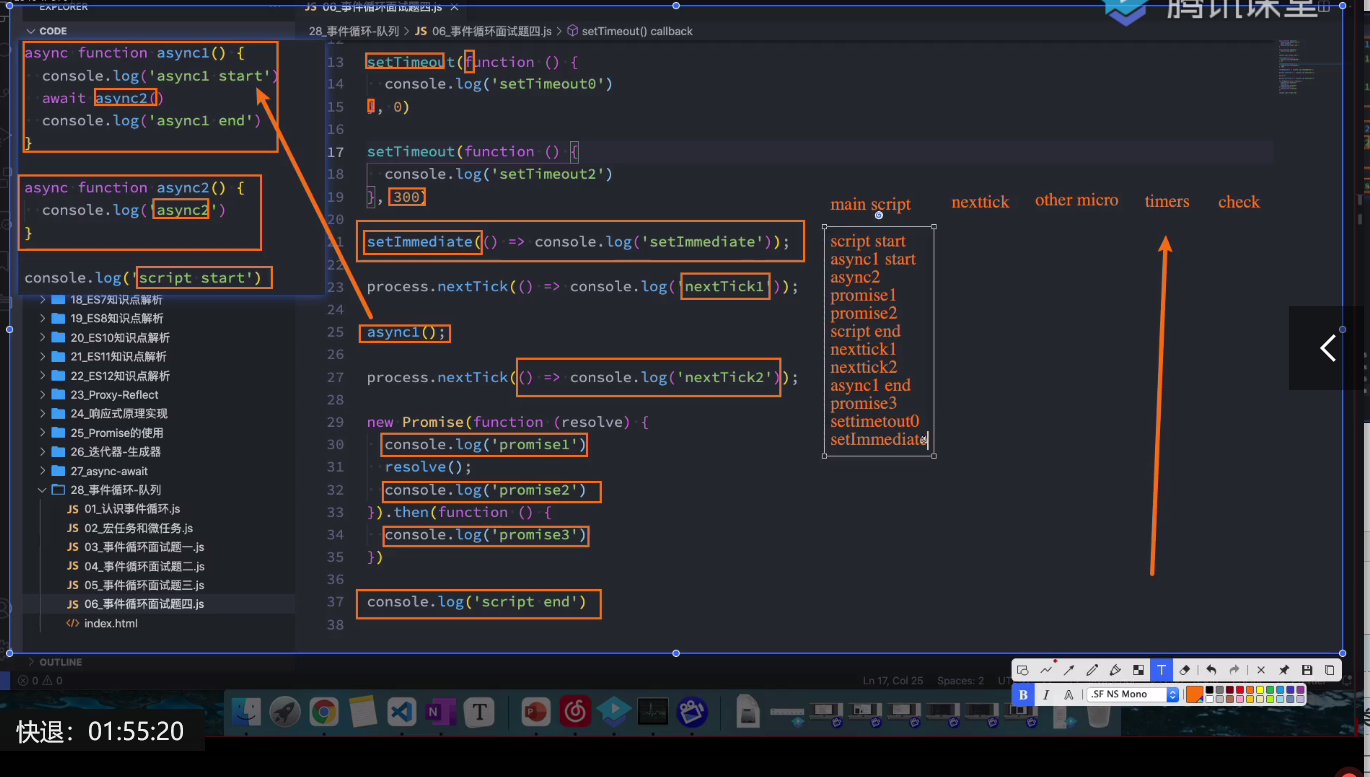Select the mosaic blur tool
The image size is (1370, 777).
point(1138,670)
